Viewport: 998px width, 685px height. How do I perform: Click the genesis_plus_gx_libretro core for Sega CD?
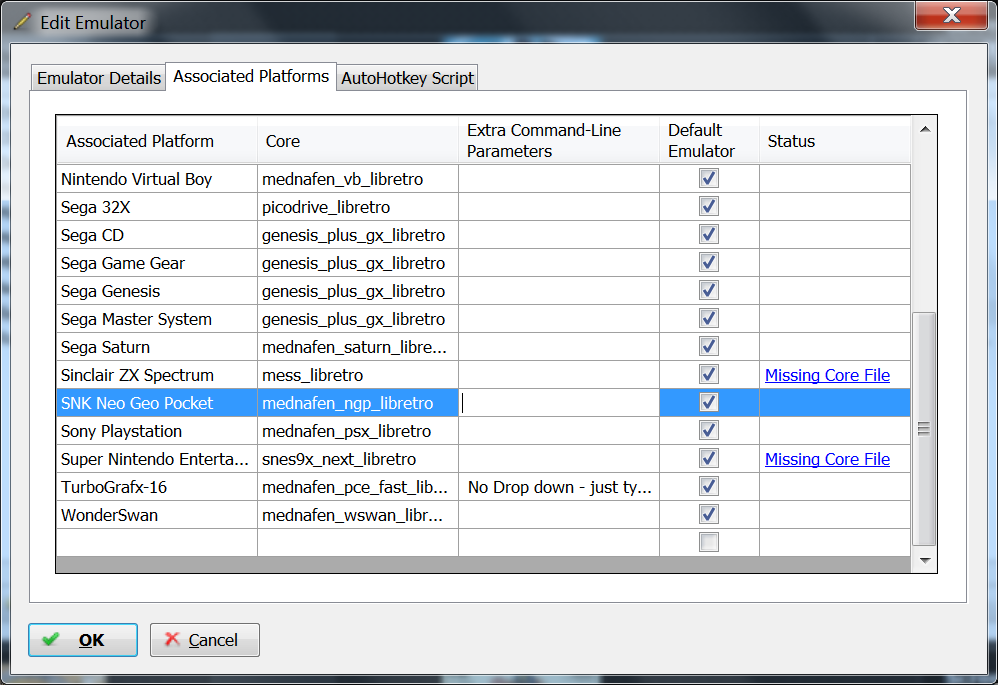point(358,235)
